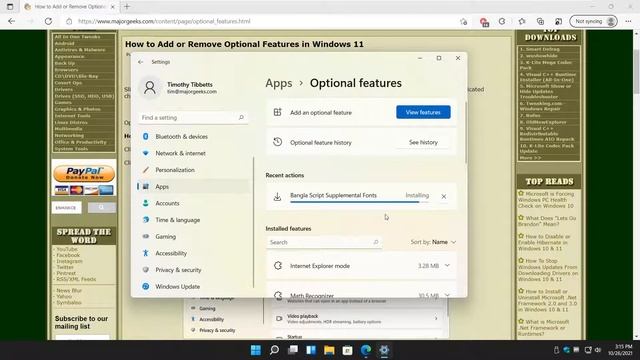Focus the installed features Search box
The height and width of the screenshot is (360, 640).
324,242
